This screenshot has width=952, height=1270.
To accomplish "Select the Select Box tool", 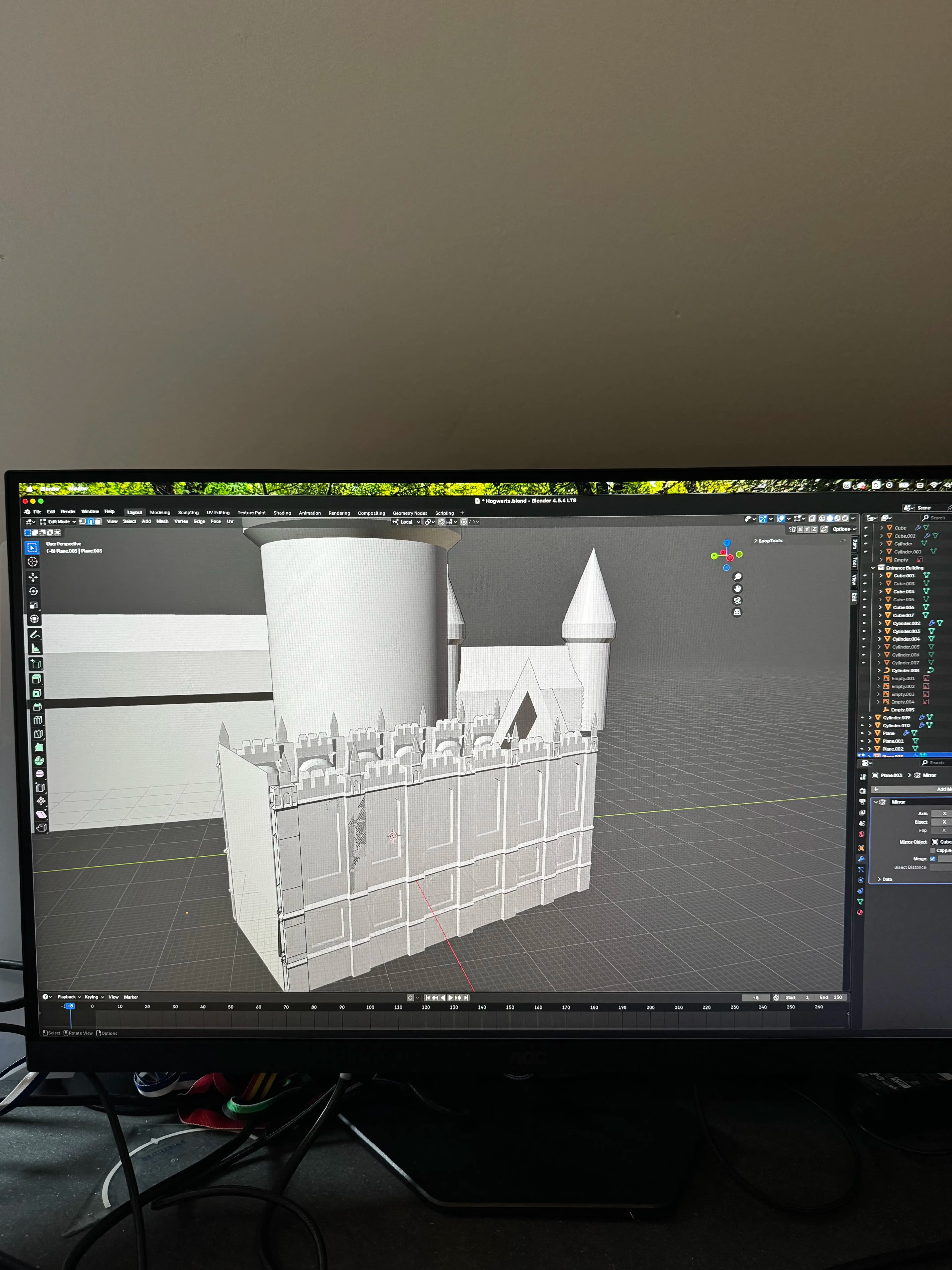I will coord(32,548).
